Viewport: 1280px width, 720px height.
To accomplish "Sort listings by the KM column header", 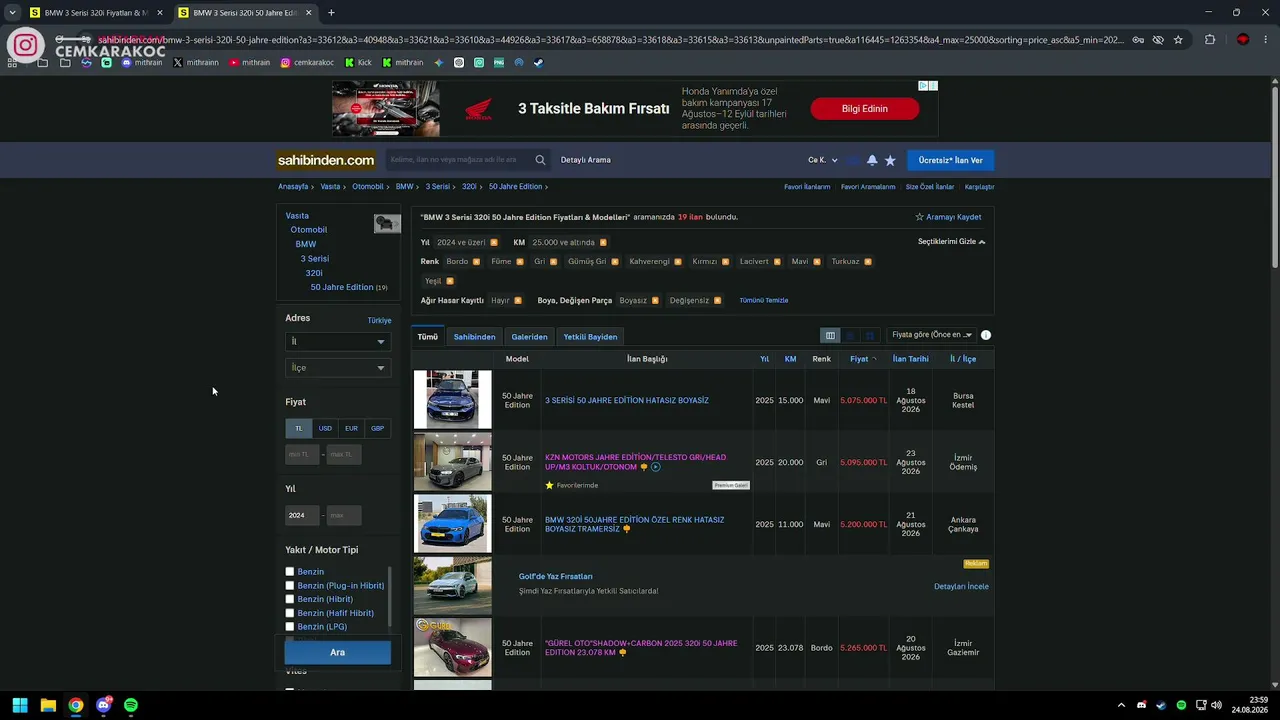I will 790,359.
